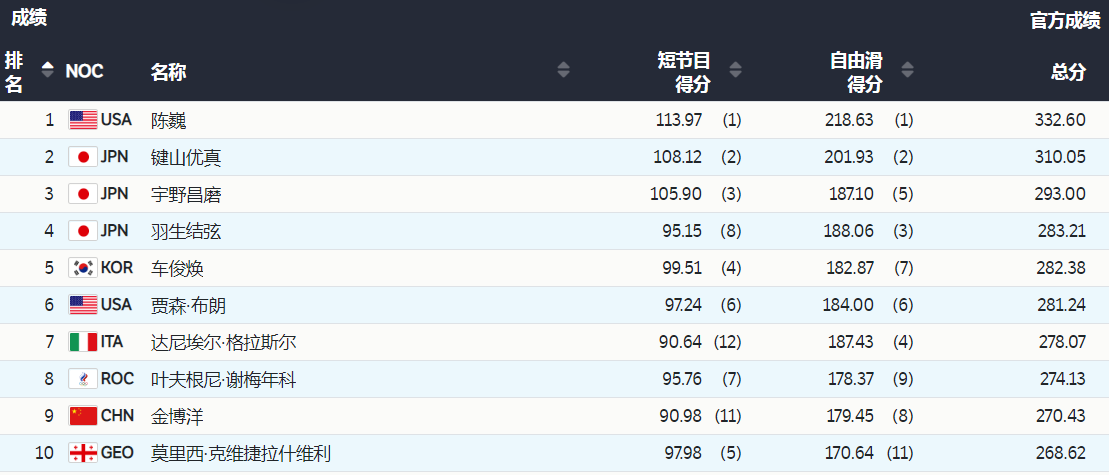
Task: Select the 成绩 heading tab
Action: click(29, 17)
